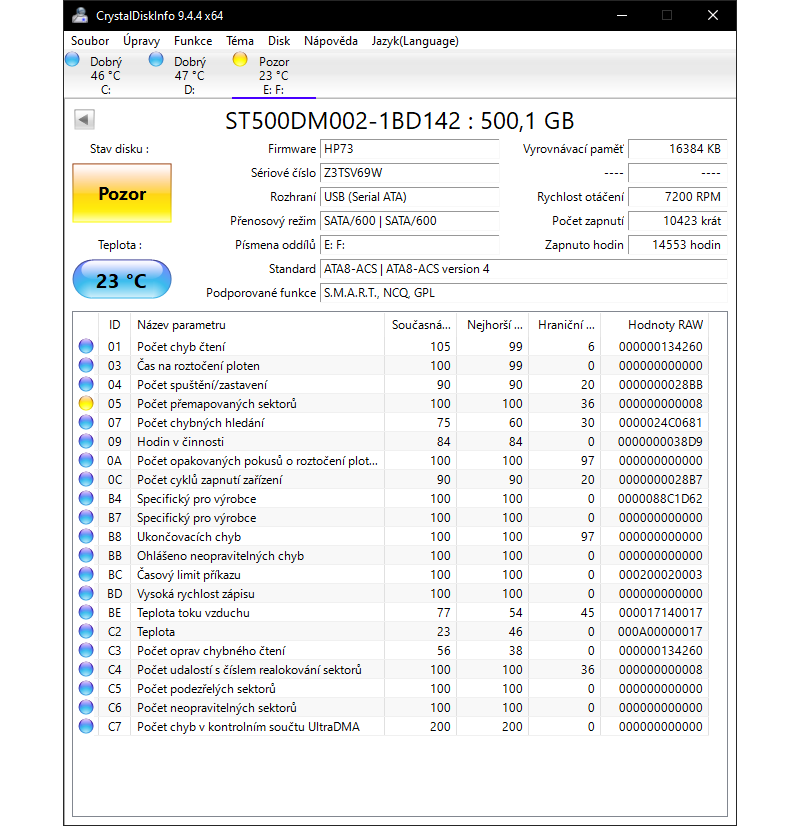Select 'Počet podezřelých sektorů' parameter name
The image size is (800, 826).
(x=206, y=689)
